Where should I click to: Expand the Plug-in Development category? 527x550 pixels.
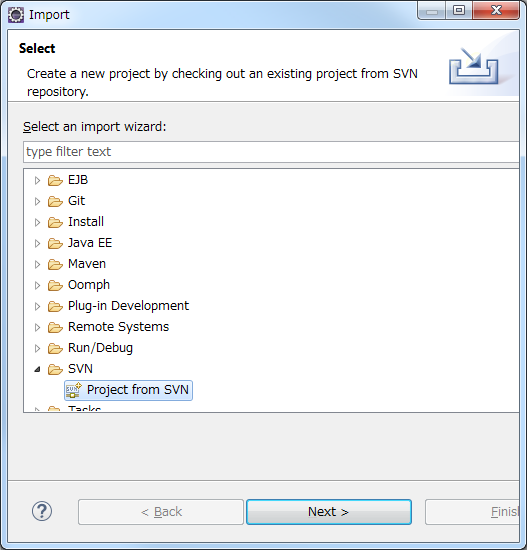pyautogui.click(x=37, y=306)
